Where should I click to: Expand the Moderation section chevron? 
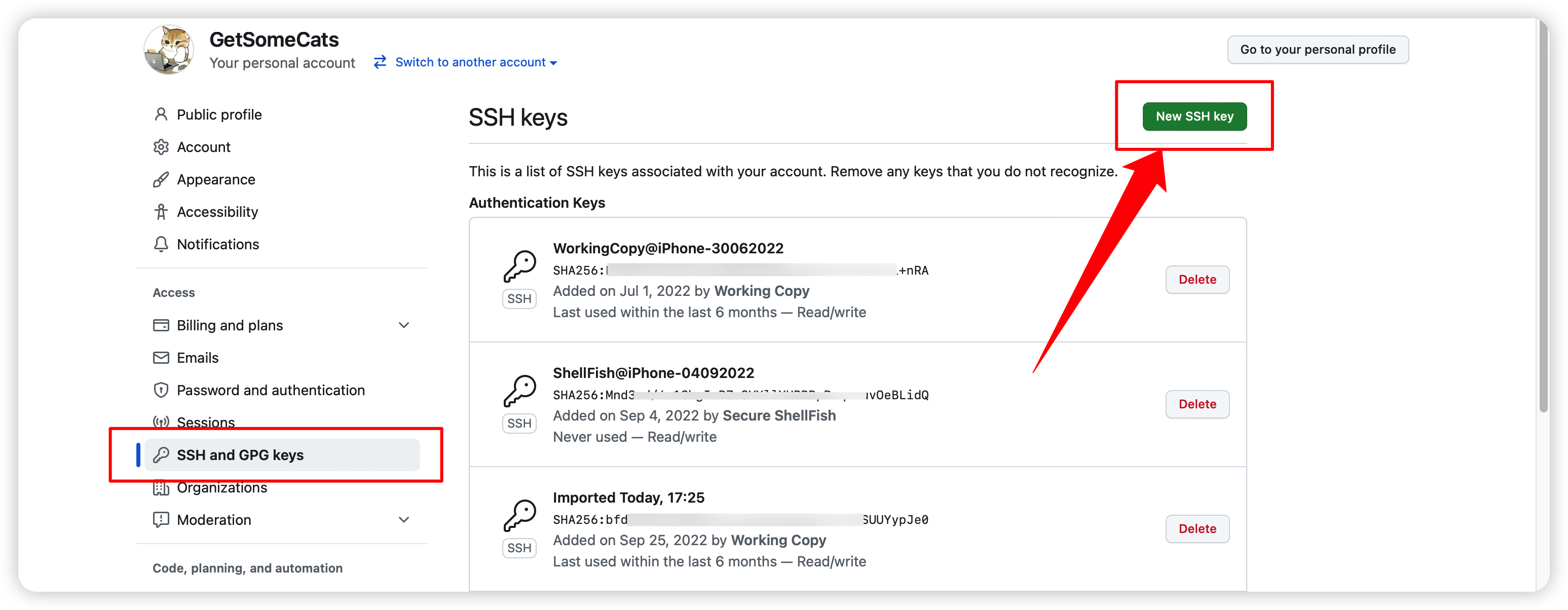(x=403, y=520)
